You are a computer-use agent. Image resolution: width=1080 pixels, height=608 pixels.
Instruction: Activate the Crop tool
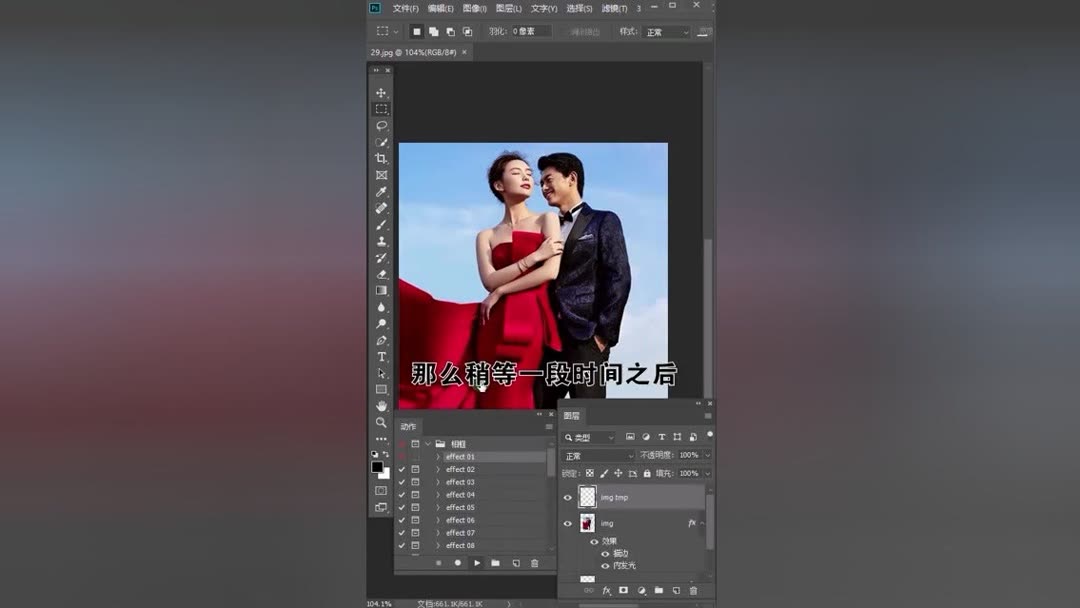tap(381, 158)
